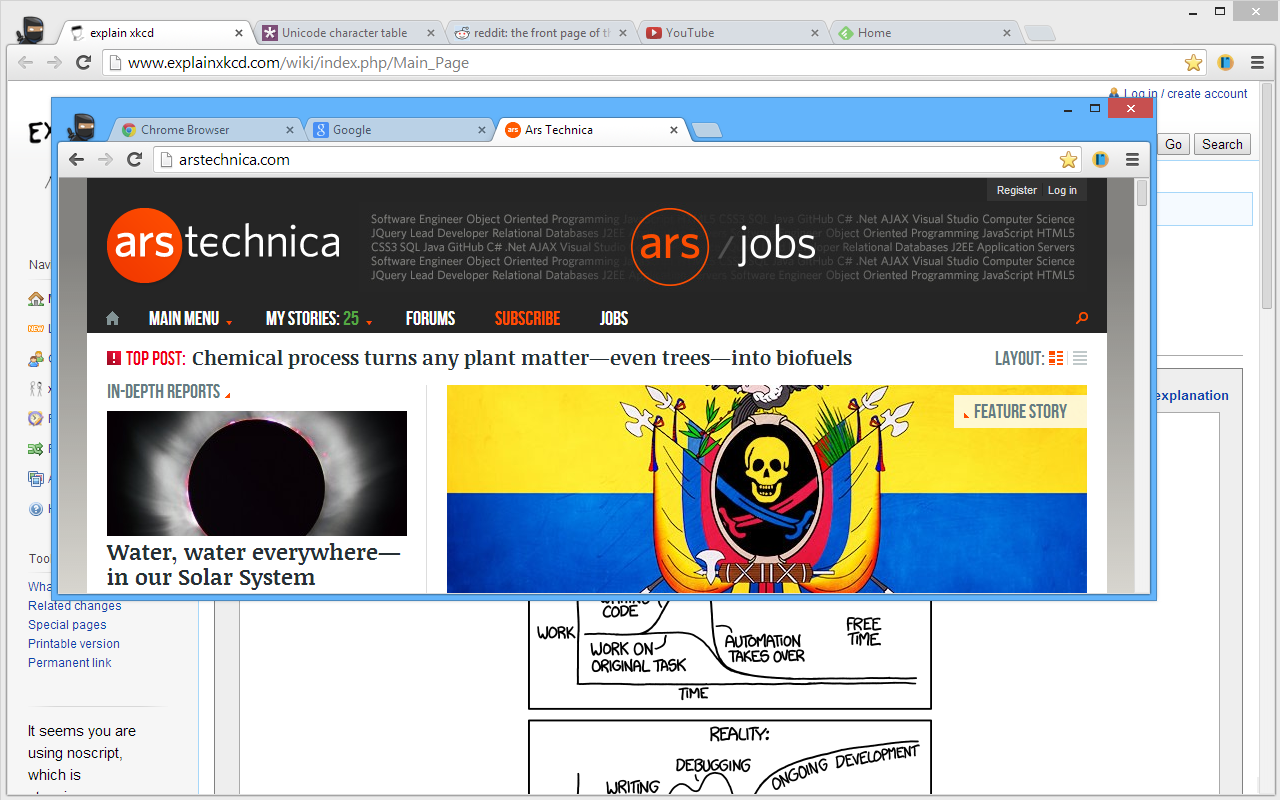The image size is (1280, 800).
Task: Click the create account link on explain xkcd
Action: point(1208,94)
